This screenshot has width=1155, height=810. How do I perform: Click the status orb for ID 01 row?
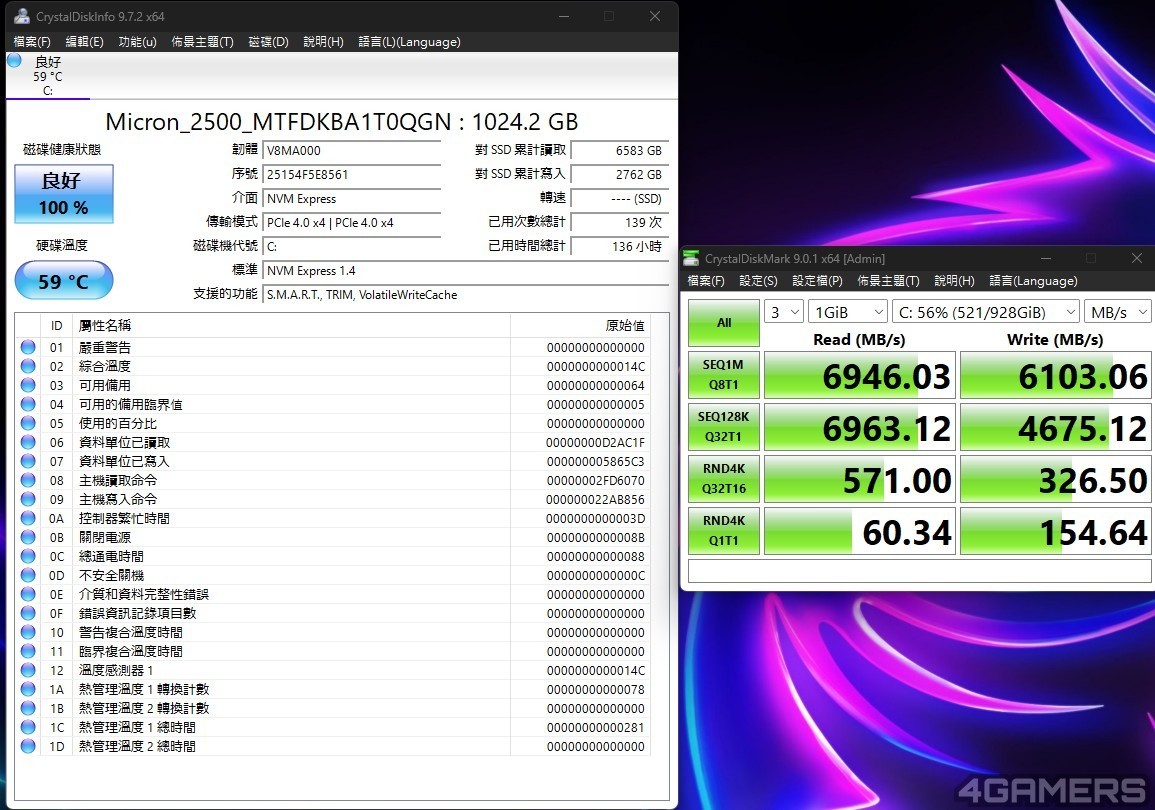tap(28, 348)
